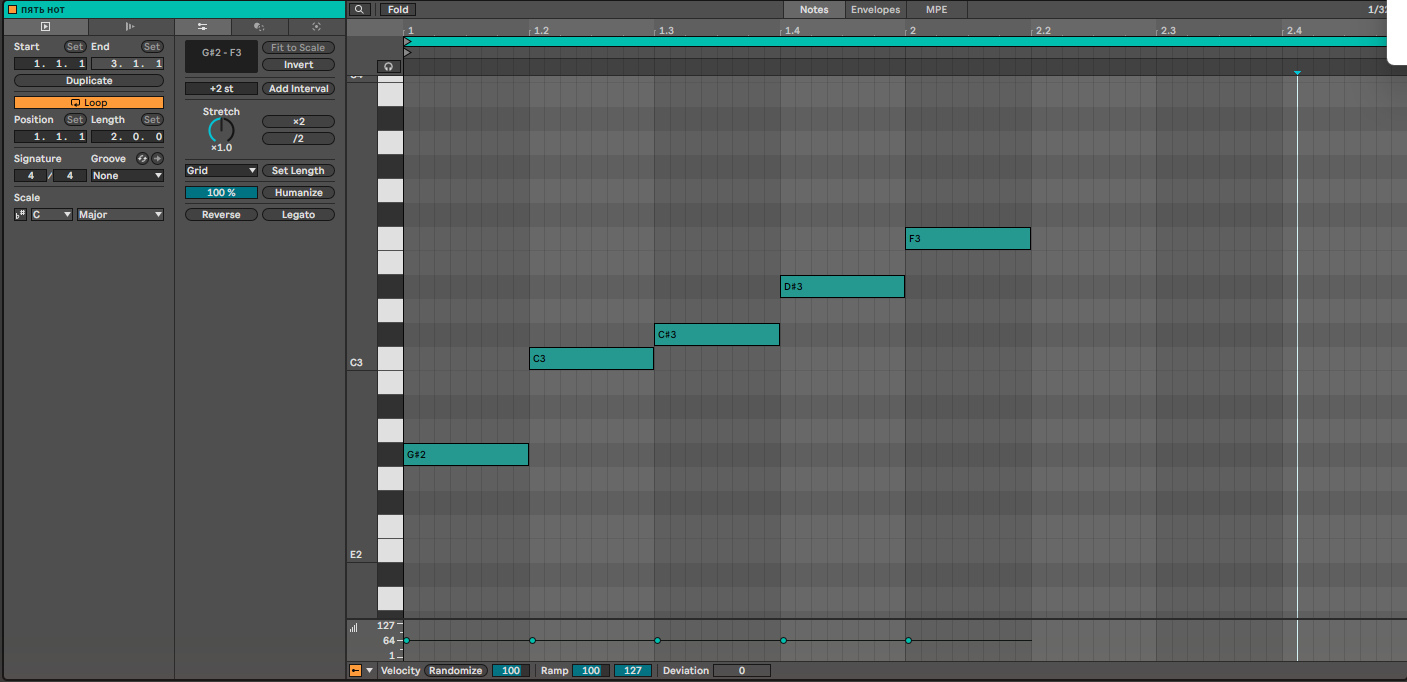Click the Hot-Swap Groove icon

142,159
